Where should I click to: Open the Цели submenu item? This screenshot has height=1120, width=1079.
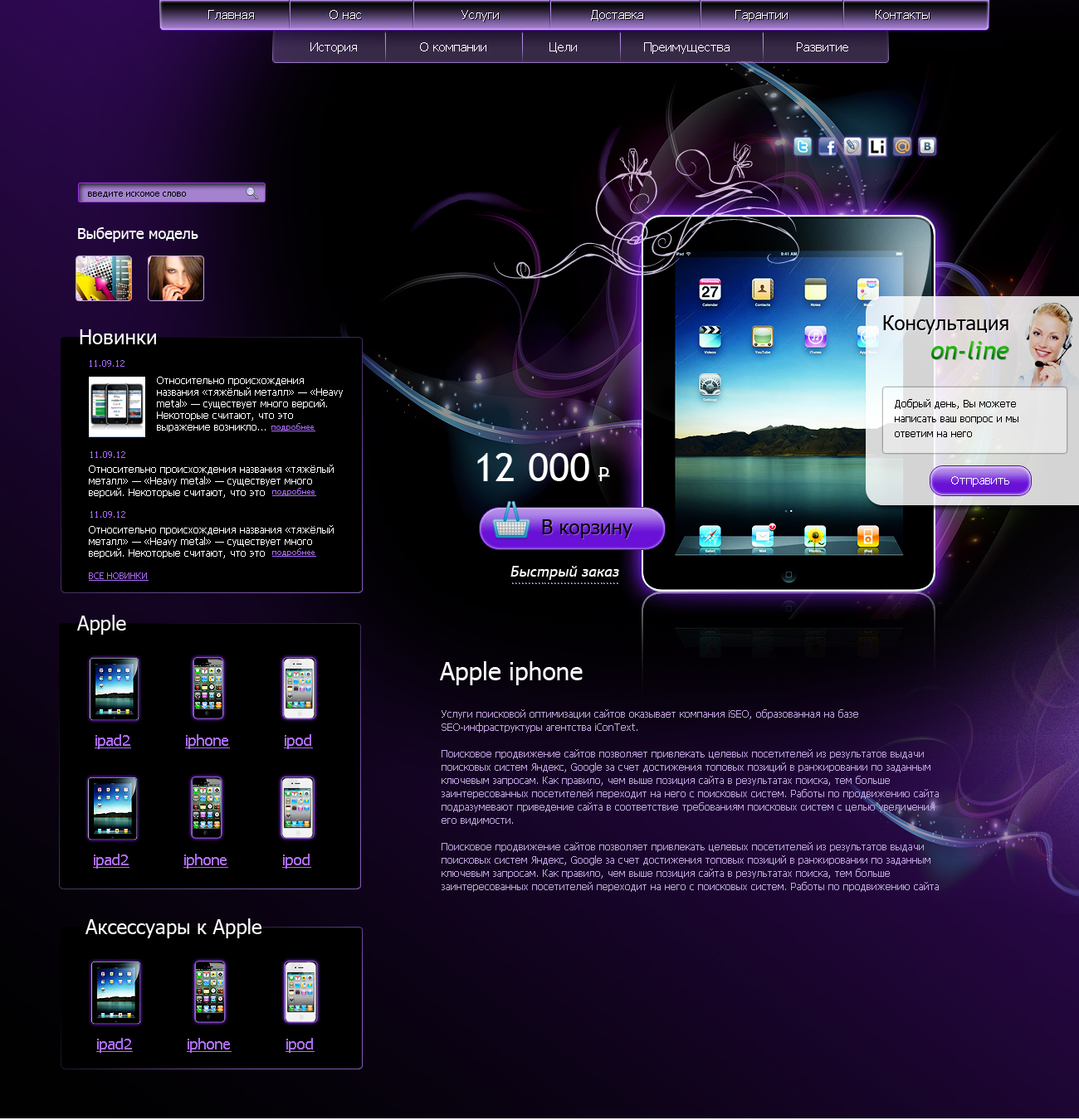tap(563, 47)
